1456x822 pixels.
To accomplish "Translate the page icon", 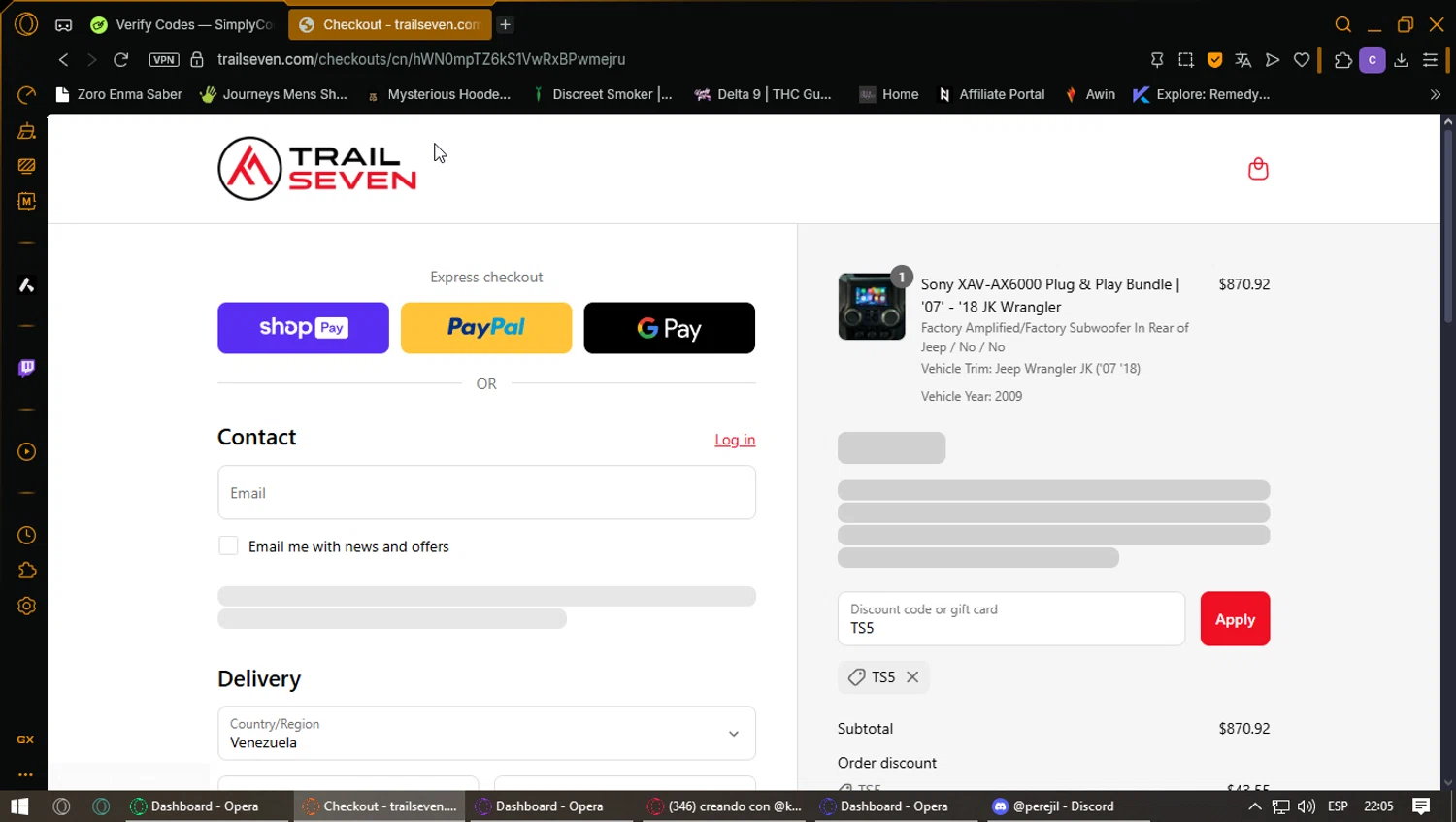I will pos(1243,60).
